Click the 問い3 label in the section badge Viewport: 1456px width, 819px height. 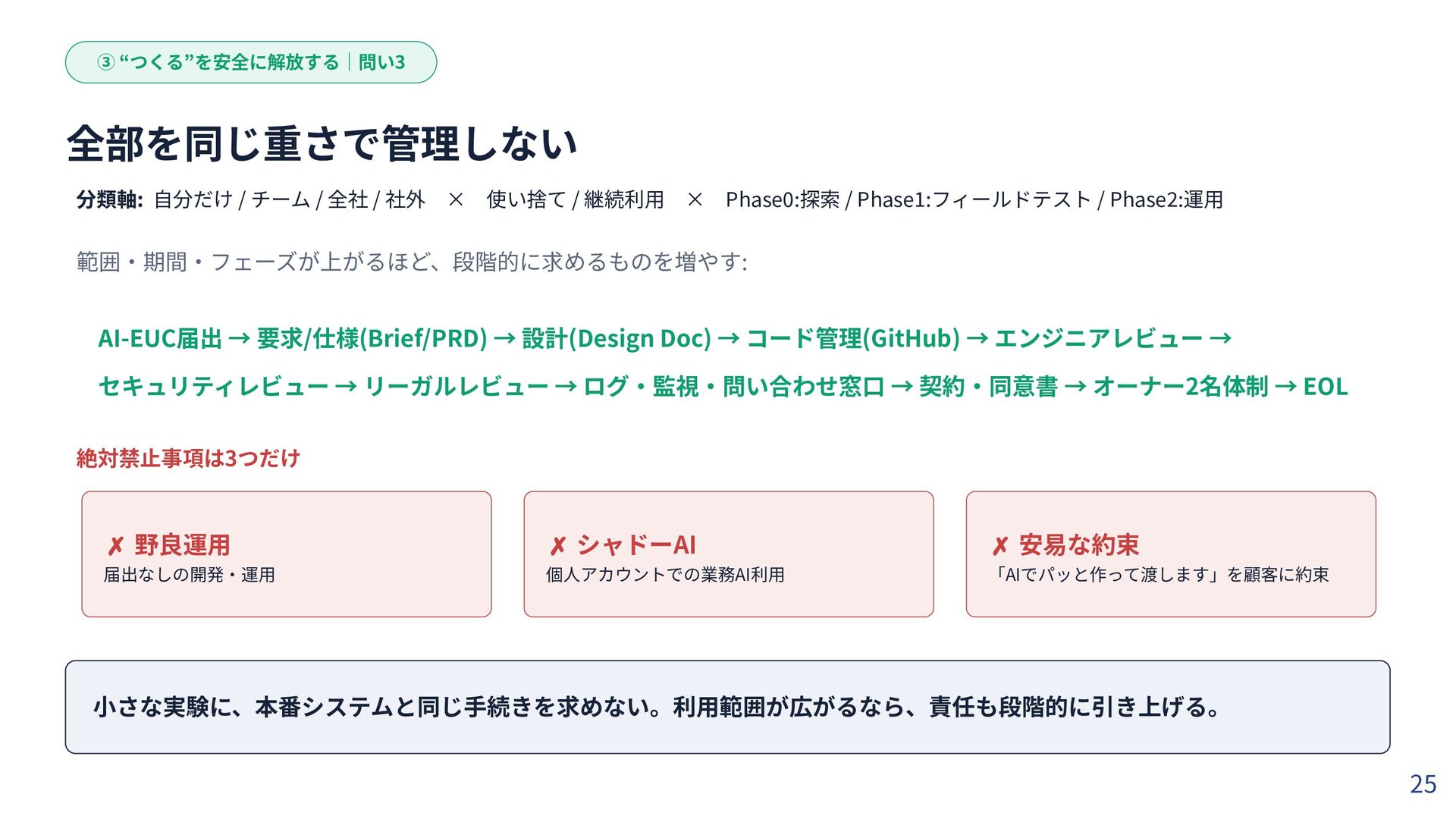point(382,62)
